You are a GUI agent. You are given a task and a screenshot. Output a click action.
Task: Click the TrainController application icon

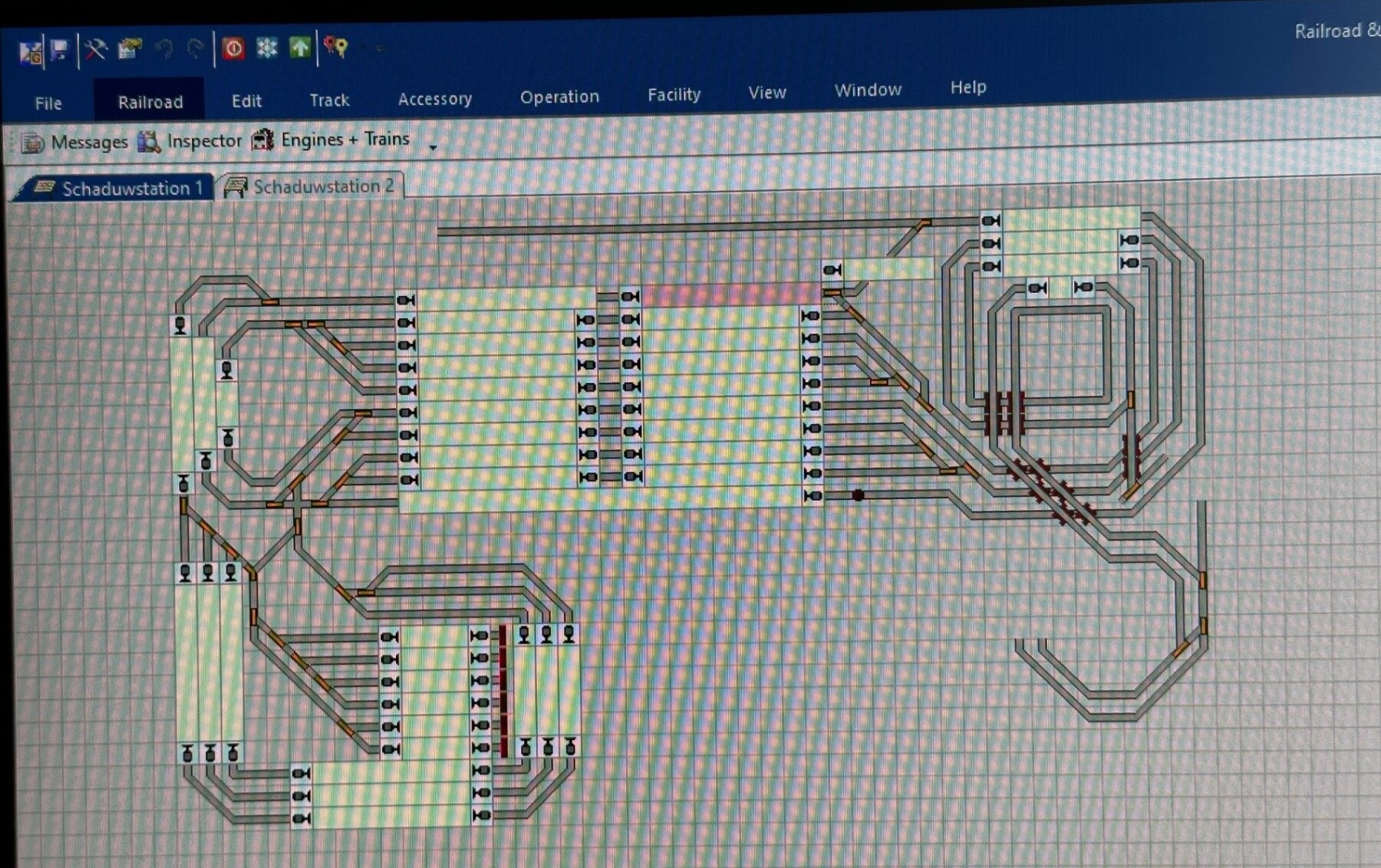pyautogui.click(x=30, y=52)
